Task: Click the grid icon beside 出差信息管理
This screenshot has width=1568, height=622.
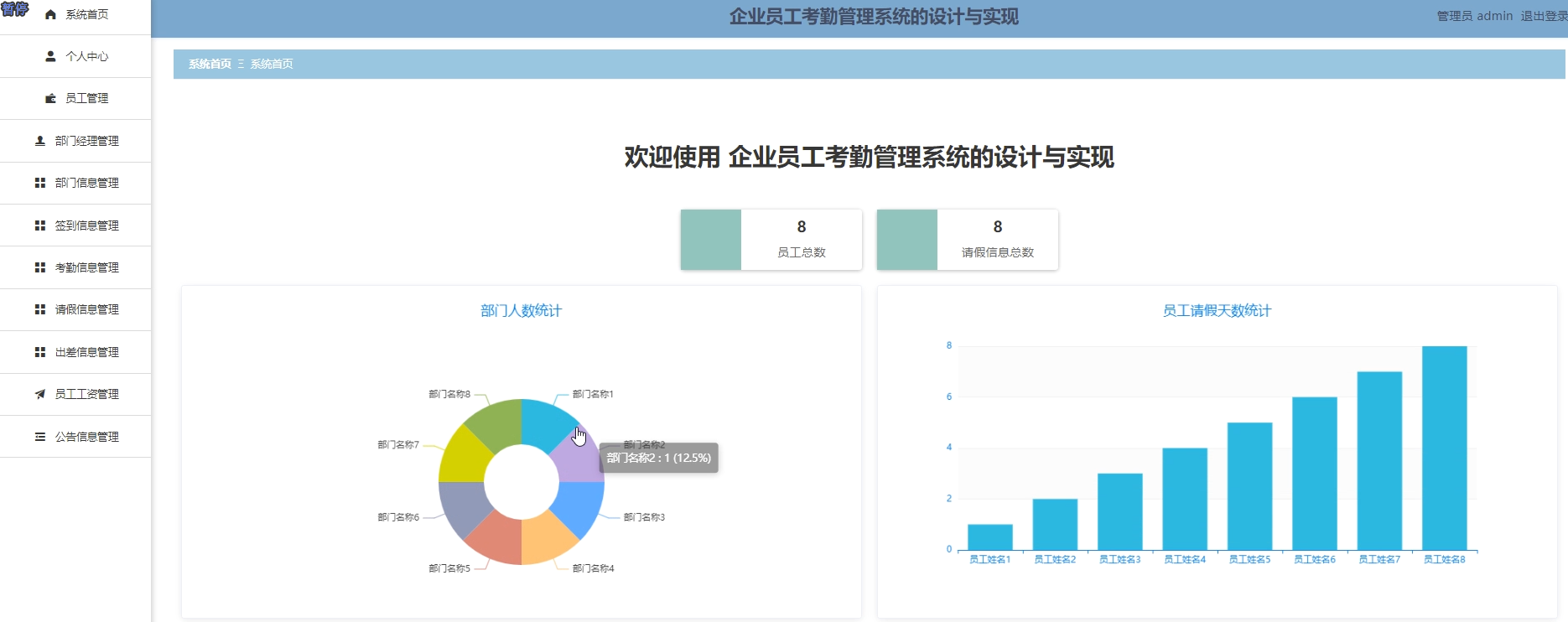Action: click(39, 352)
